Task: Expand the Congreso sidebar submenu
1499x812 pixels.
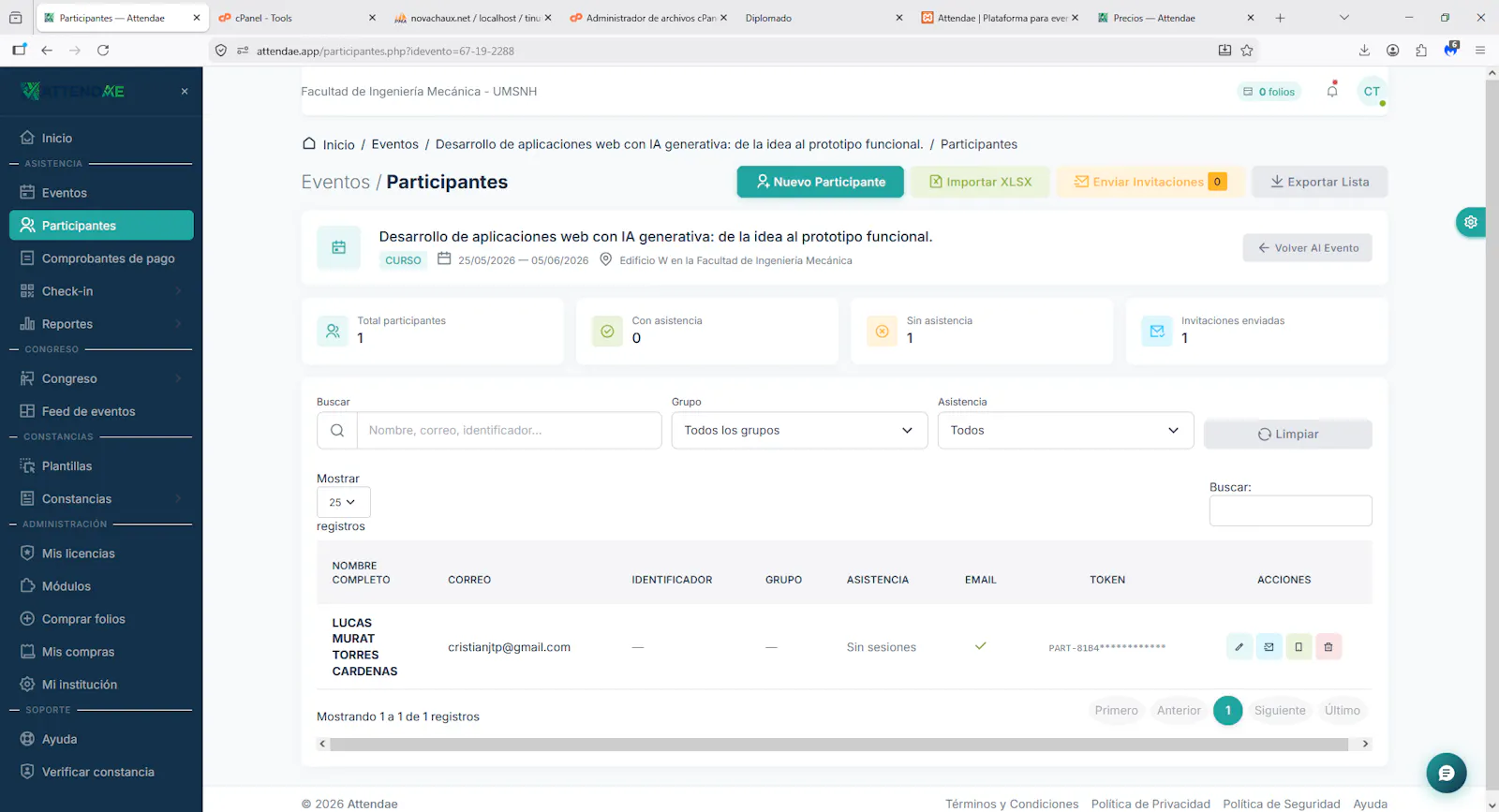Action: (x=101, y=378)
